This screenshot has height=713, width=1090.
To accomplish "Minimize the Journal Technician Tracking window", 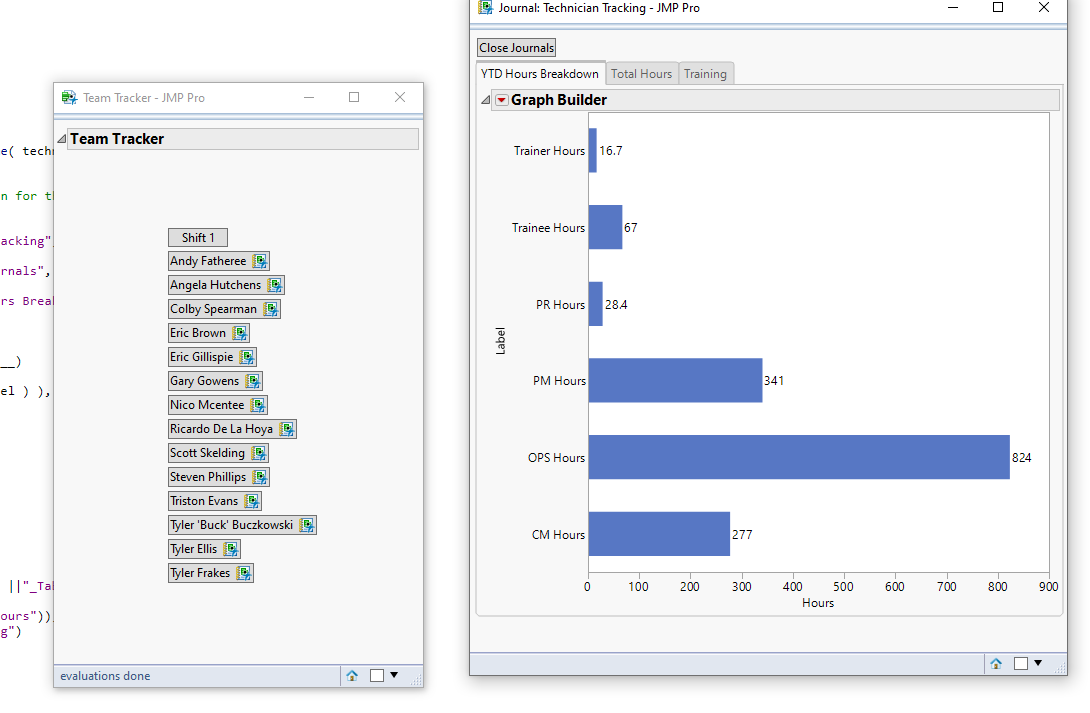I will tap(953, 8).
